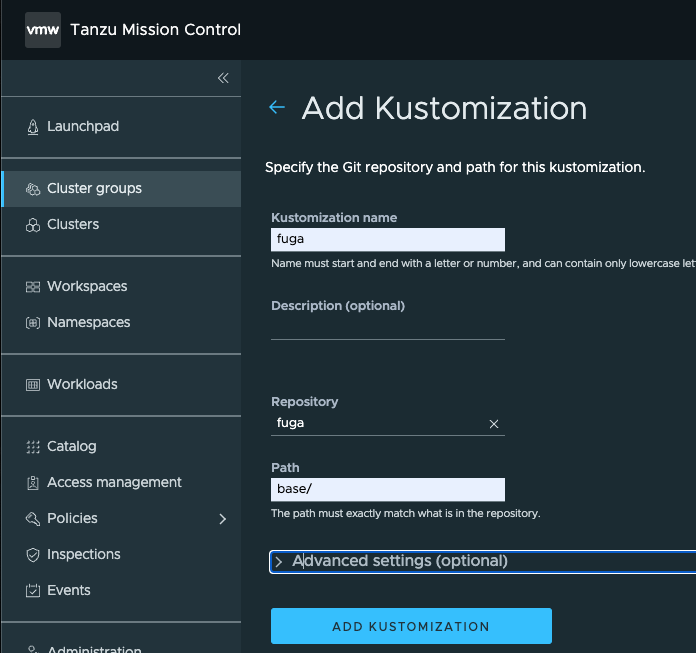Click the VMware logo icon
The height and width of the screenshot is (653, 696).
43,30
